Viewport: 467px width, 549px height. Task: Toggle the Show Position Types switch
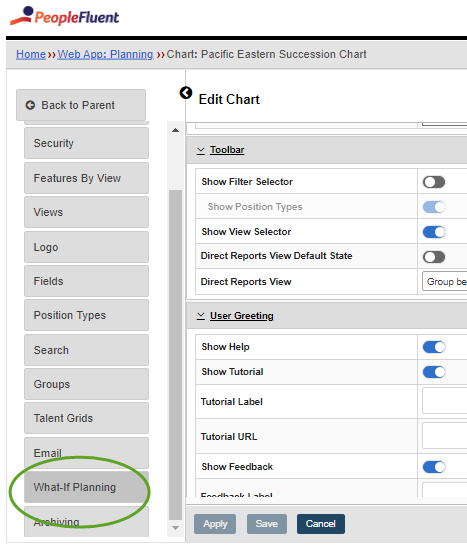pyautogui.click(x=434, y=207)
